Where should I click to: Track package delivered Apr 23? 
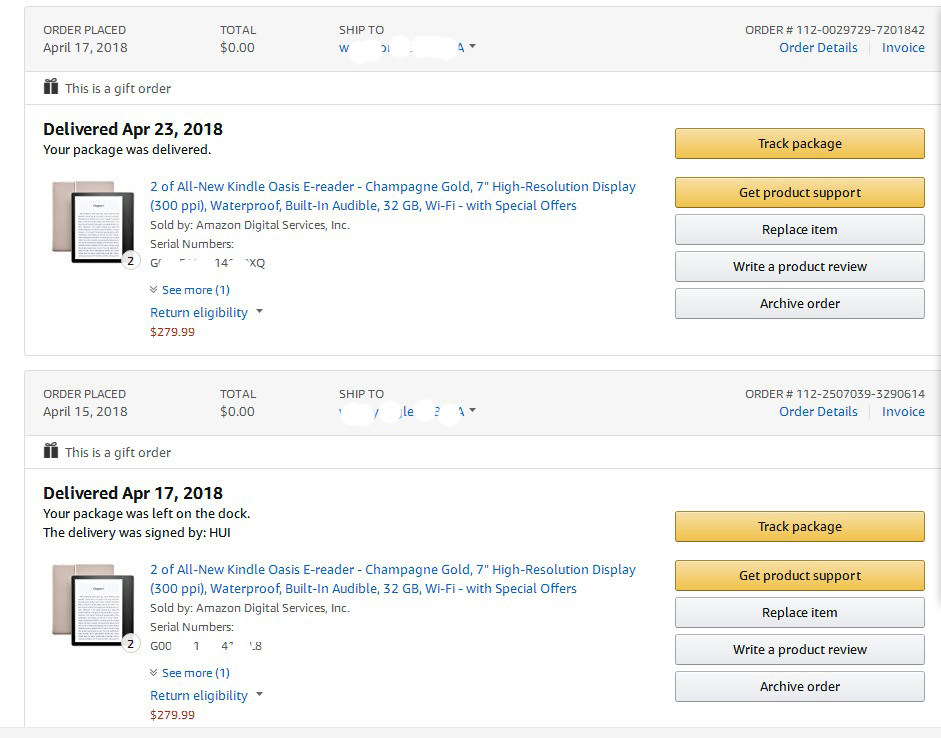pos(799,143)
